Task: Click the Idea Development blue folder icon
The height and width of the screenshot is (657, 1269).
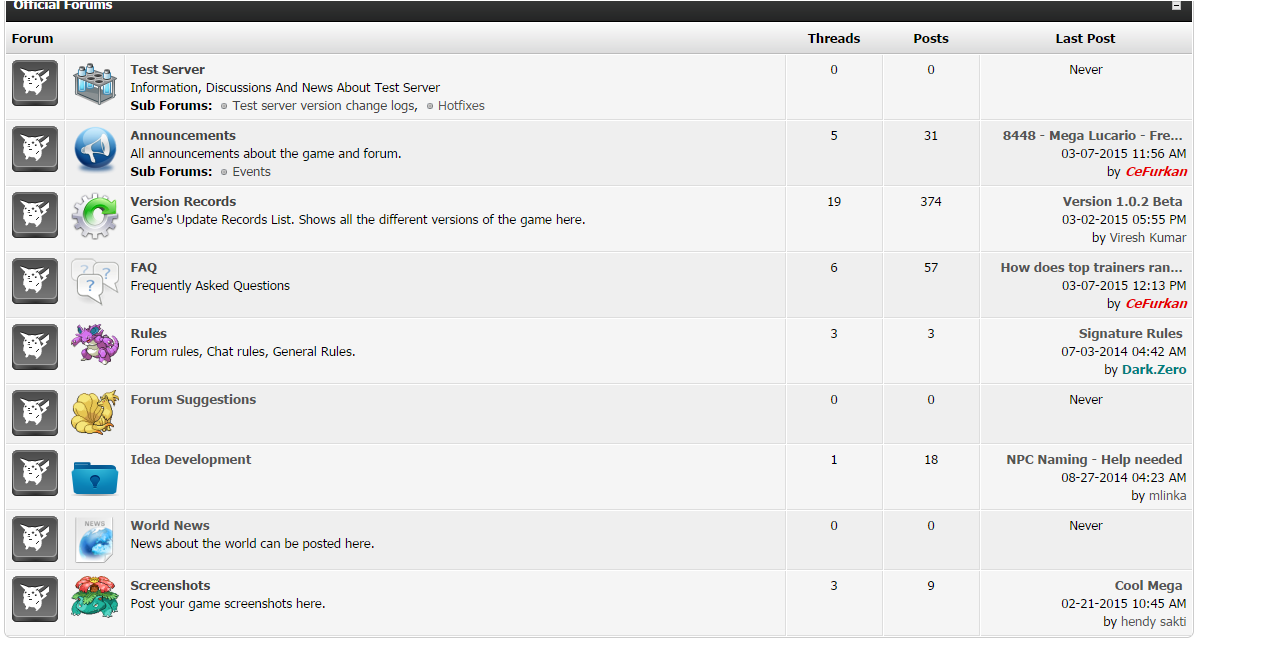Action: [x=95, y=476]
